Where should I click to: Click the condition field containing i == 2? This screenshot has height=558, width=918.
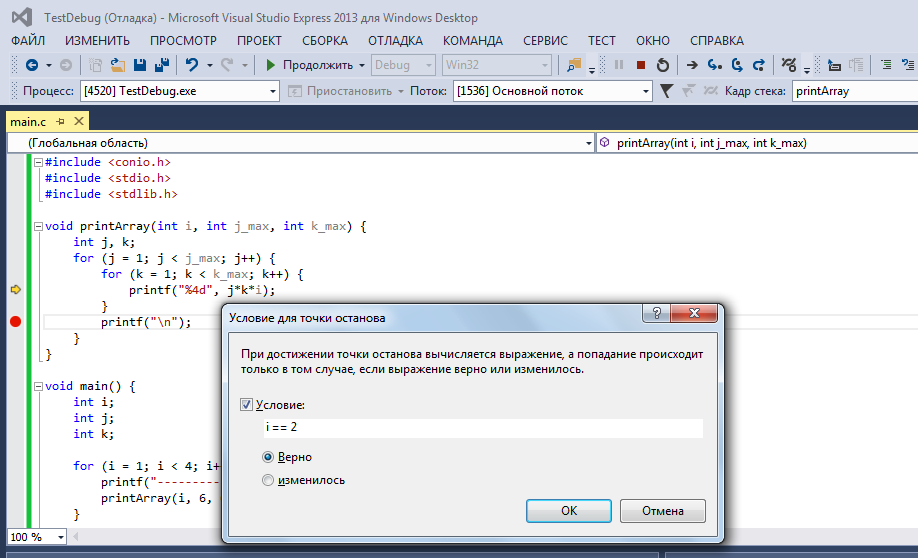[x=483, y=427]
